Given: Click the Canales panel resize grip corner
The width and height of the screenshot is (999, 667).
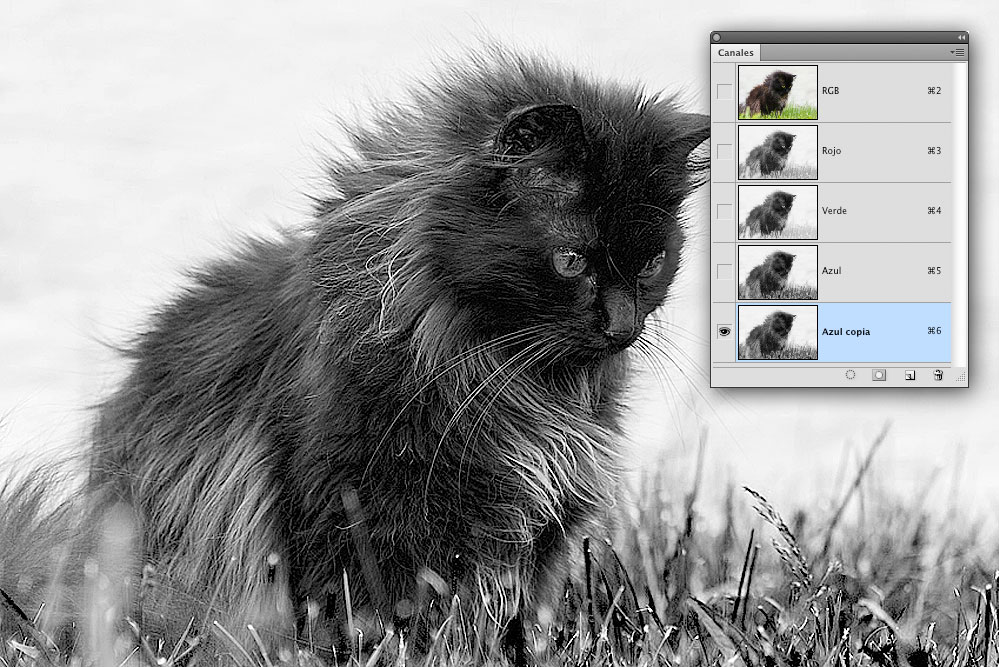Looking at the screenshot, I should pos(961,378).
